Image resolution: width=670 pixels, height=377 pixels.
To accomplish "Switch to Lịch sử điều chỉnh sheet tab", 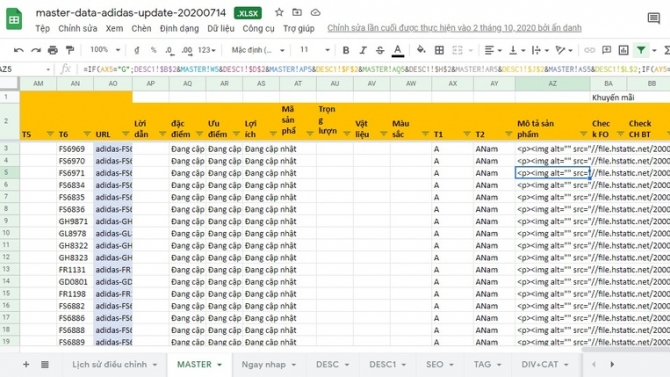I will click(115, 365).
